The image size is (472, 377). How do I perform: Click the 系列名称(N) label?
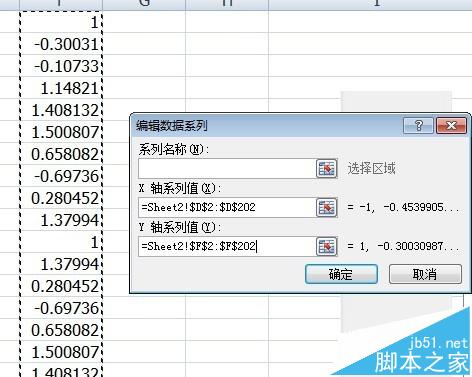(x=173, y=149)
